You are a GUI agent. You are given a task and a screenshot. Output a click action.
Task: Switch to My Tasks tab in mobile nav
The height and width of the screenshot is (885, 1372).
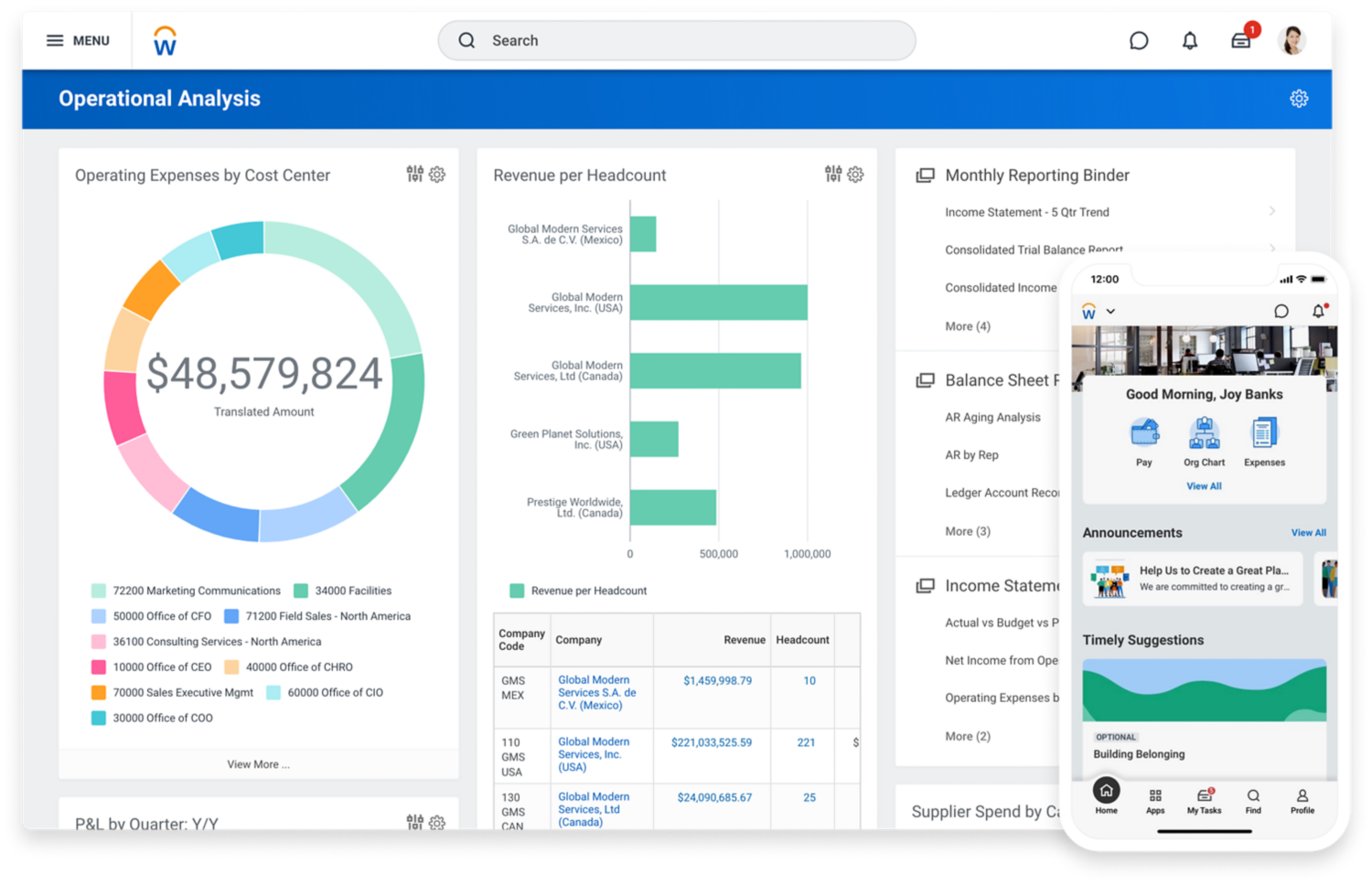[x=1204, y=800]
